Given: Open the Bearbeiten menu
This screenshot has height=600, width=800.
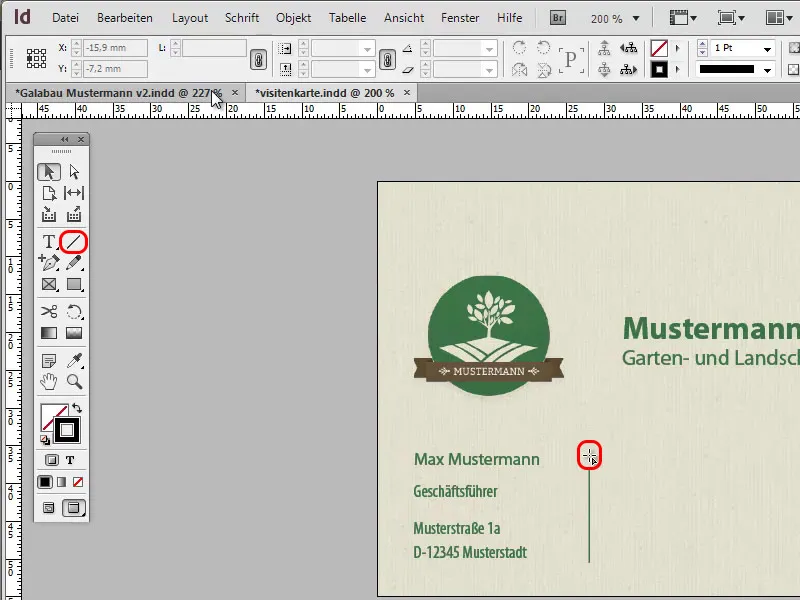Looking at the screenshot, I should tap(124, 18).
